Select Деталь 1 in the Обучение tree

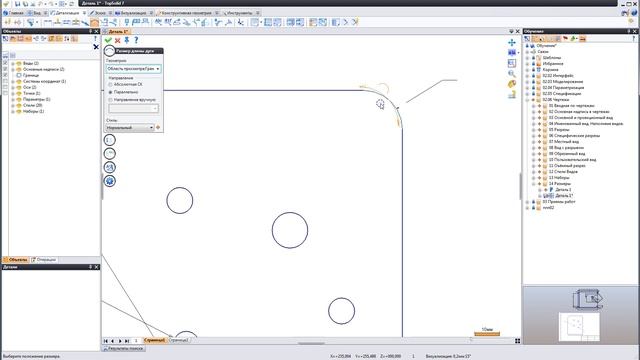coord(563,190)
